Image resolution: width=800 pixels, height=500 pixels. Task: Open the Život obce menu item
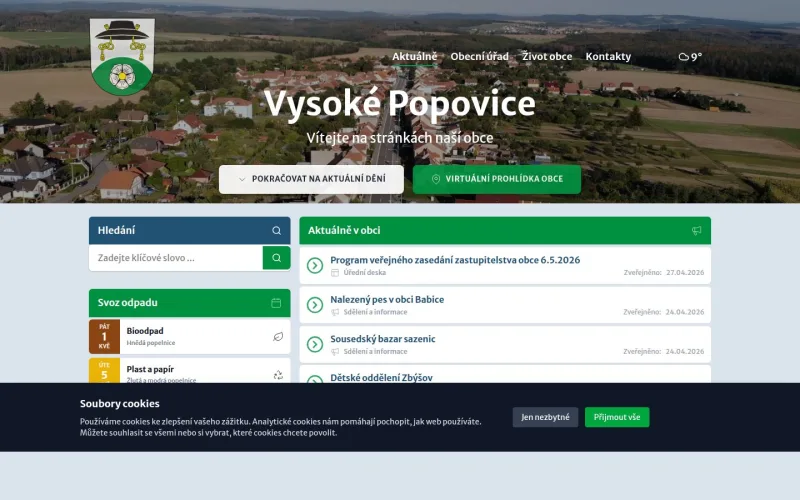coord(547,57)
